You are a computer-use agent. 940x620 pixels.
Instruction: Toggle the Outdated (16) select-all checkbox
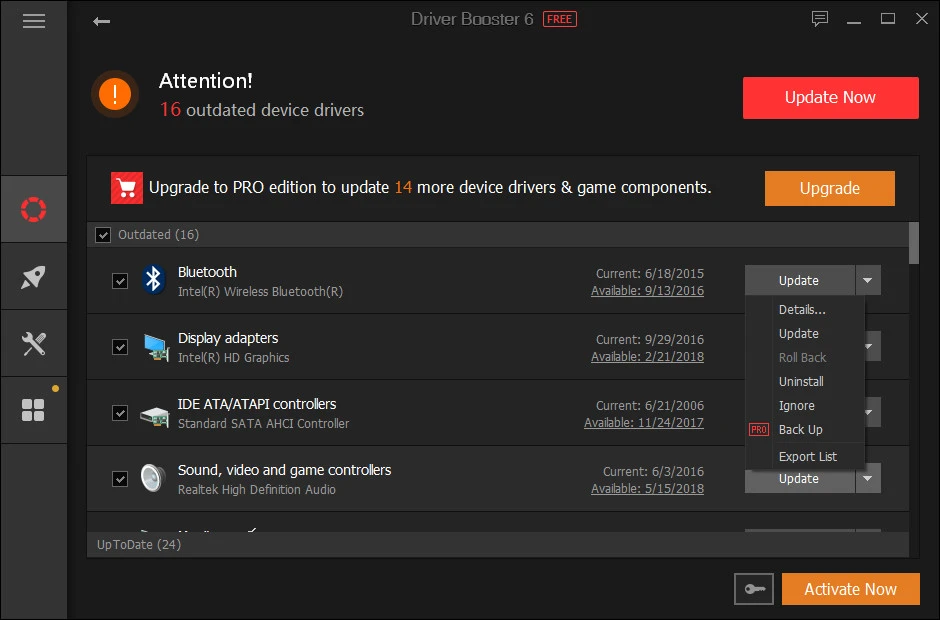102,235
